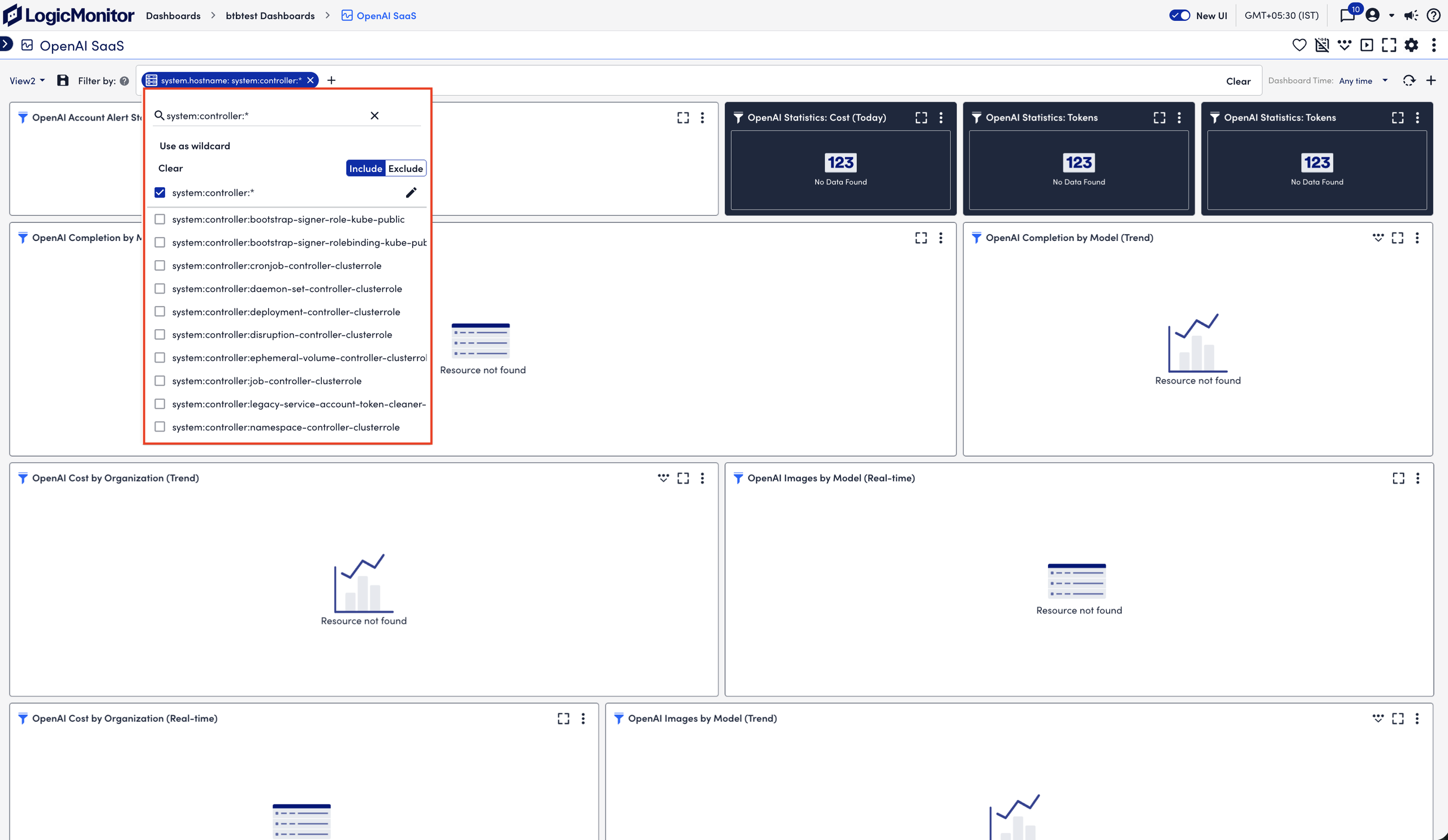Go to Dashboards breadcrumb
This screenshot has width=1448, height=840.
click(x=173, y=15)
